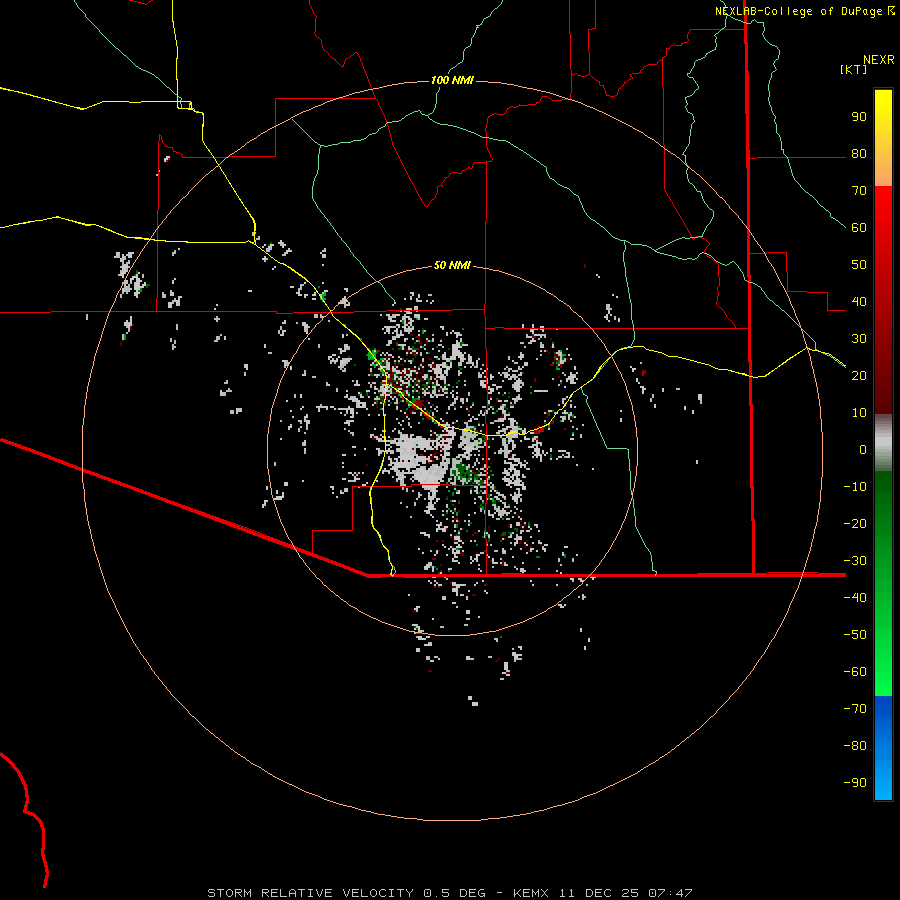
Task: Pick the -70 label on the scale
Action: [855, 708]
